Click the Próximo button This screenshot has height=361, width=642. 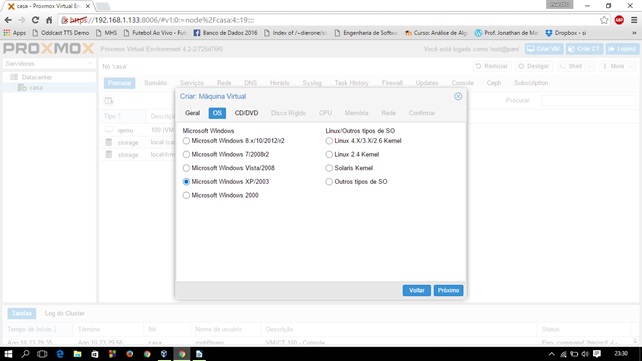pos(448,290)
